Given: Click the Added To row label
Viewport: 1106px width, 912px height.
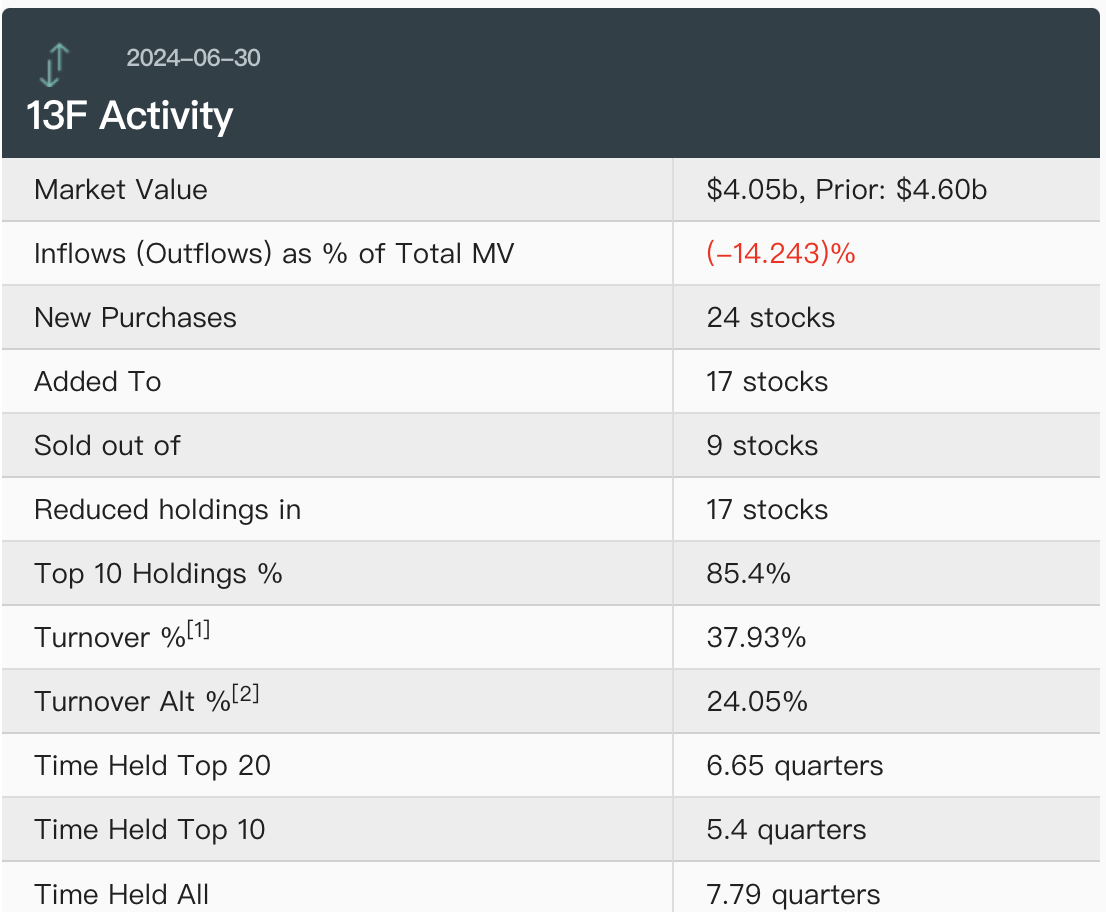Looking at the screenshot, I should tap(97, 382).
